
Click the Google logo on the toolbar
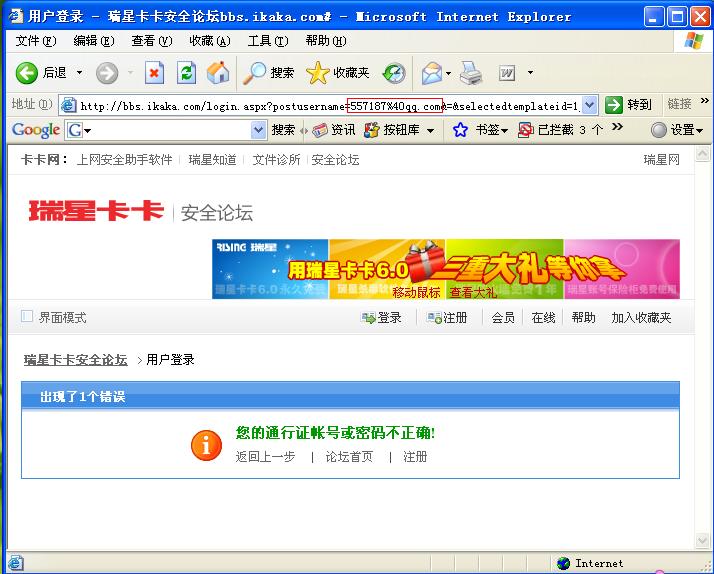[x=36, y=130]
